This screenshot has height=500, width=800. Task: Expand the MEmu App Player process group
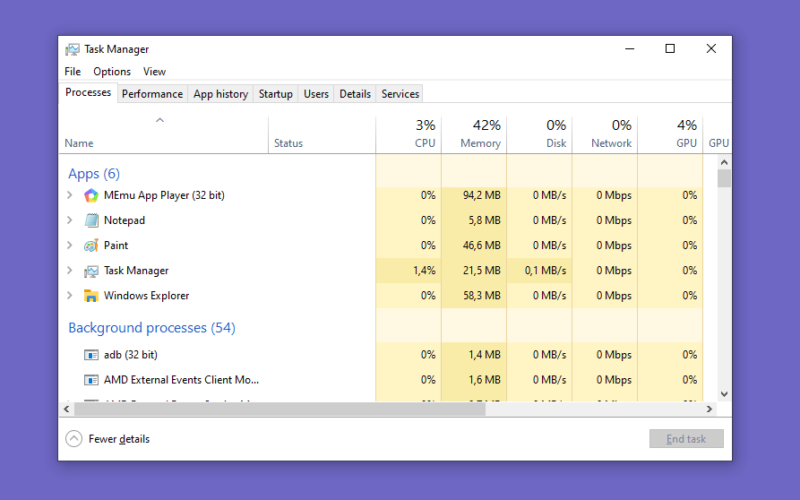70,195
